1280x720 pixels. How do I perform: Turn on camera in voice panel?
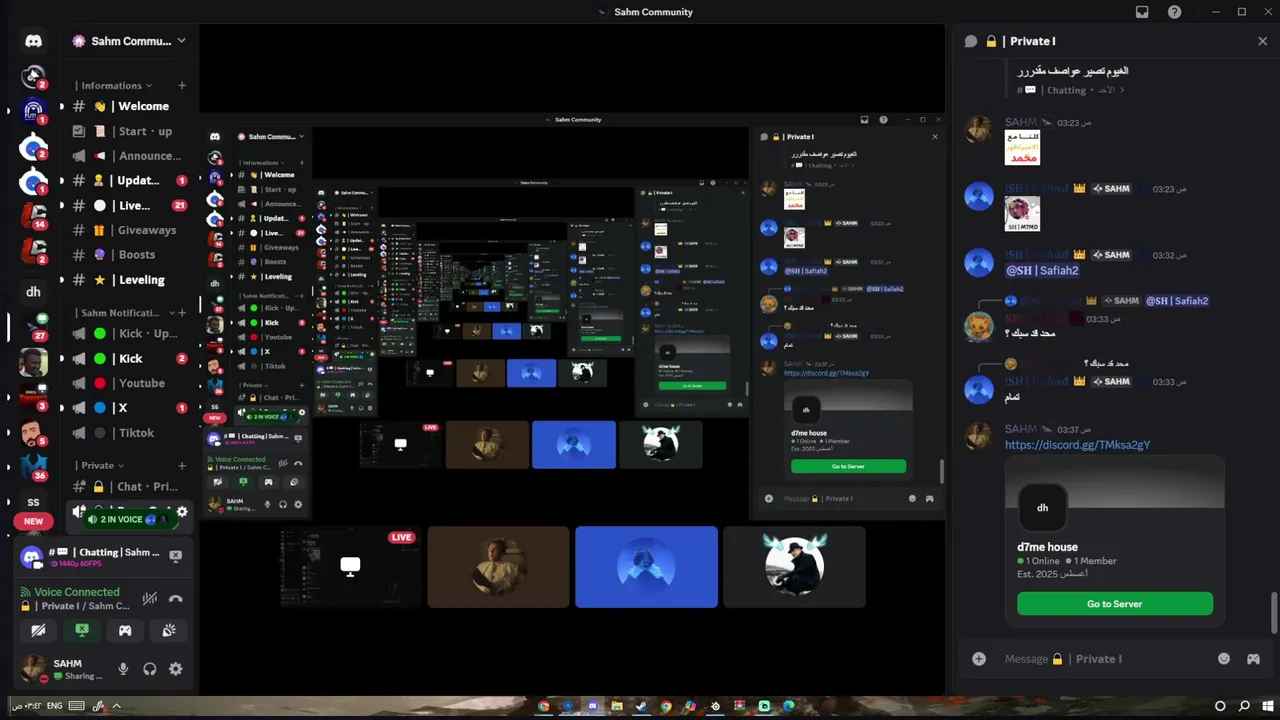(x=38, y=630)
